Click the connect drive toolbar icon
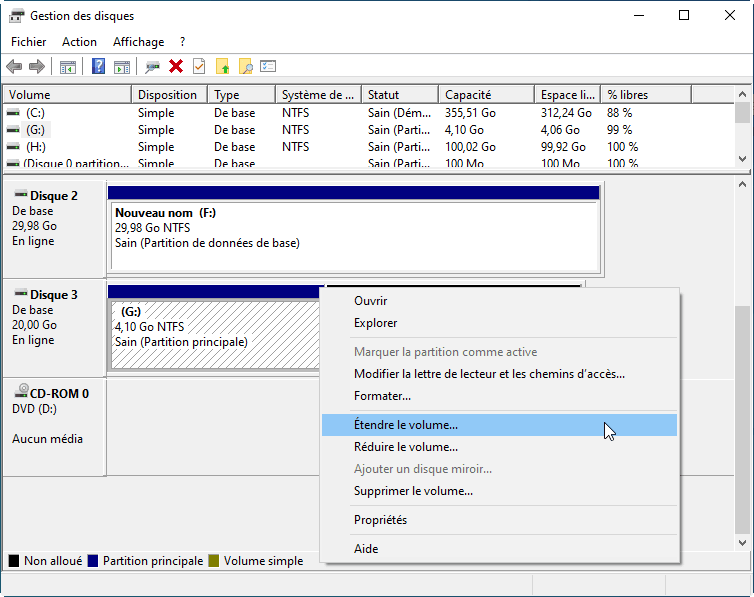The width and height of the screenshot is (754, 597). click(x=153, y=67)
